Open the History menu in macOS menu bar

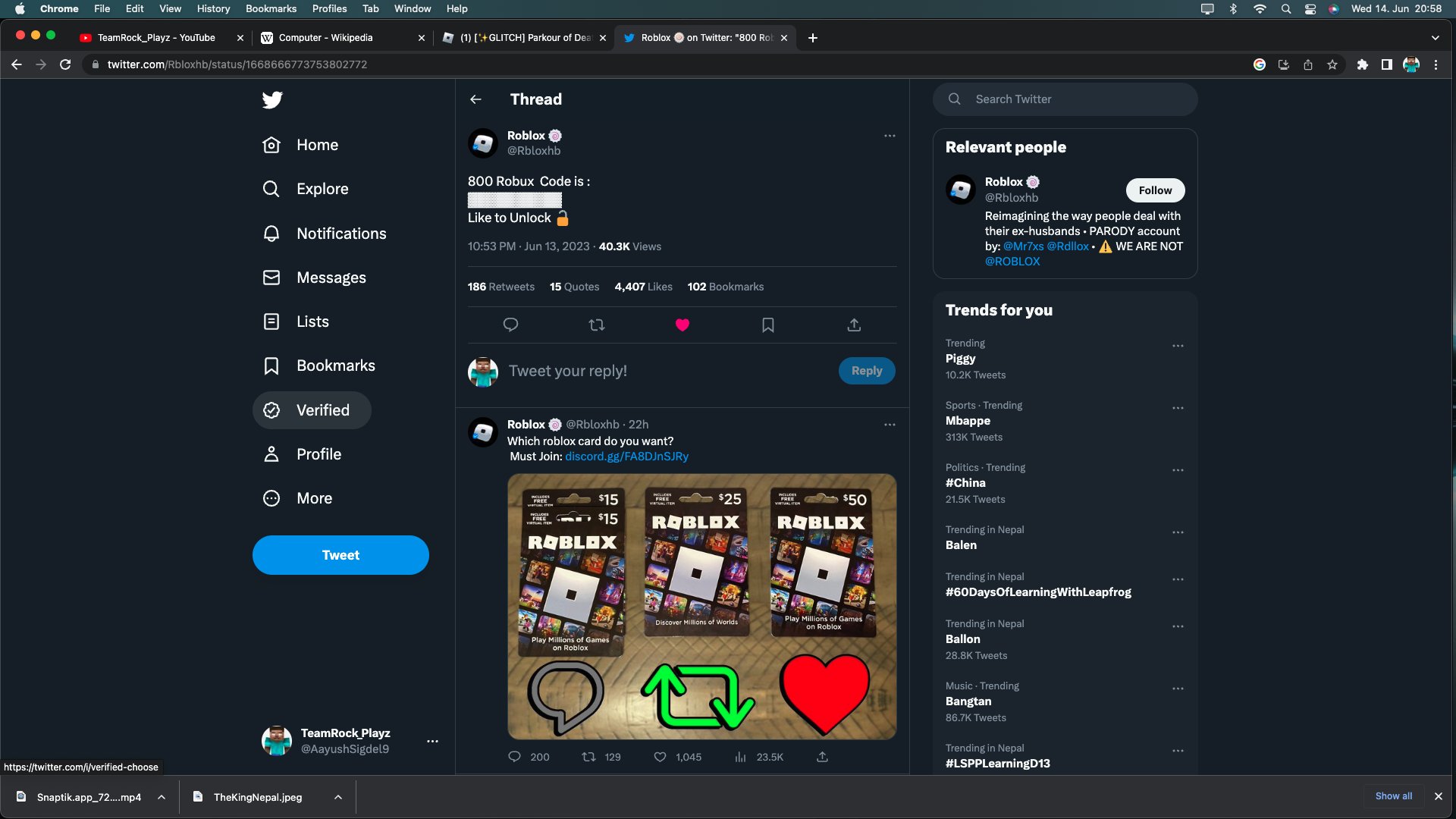213,8
